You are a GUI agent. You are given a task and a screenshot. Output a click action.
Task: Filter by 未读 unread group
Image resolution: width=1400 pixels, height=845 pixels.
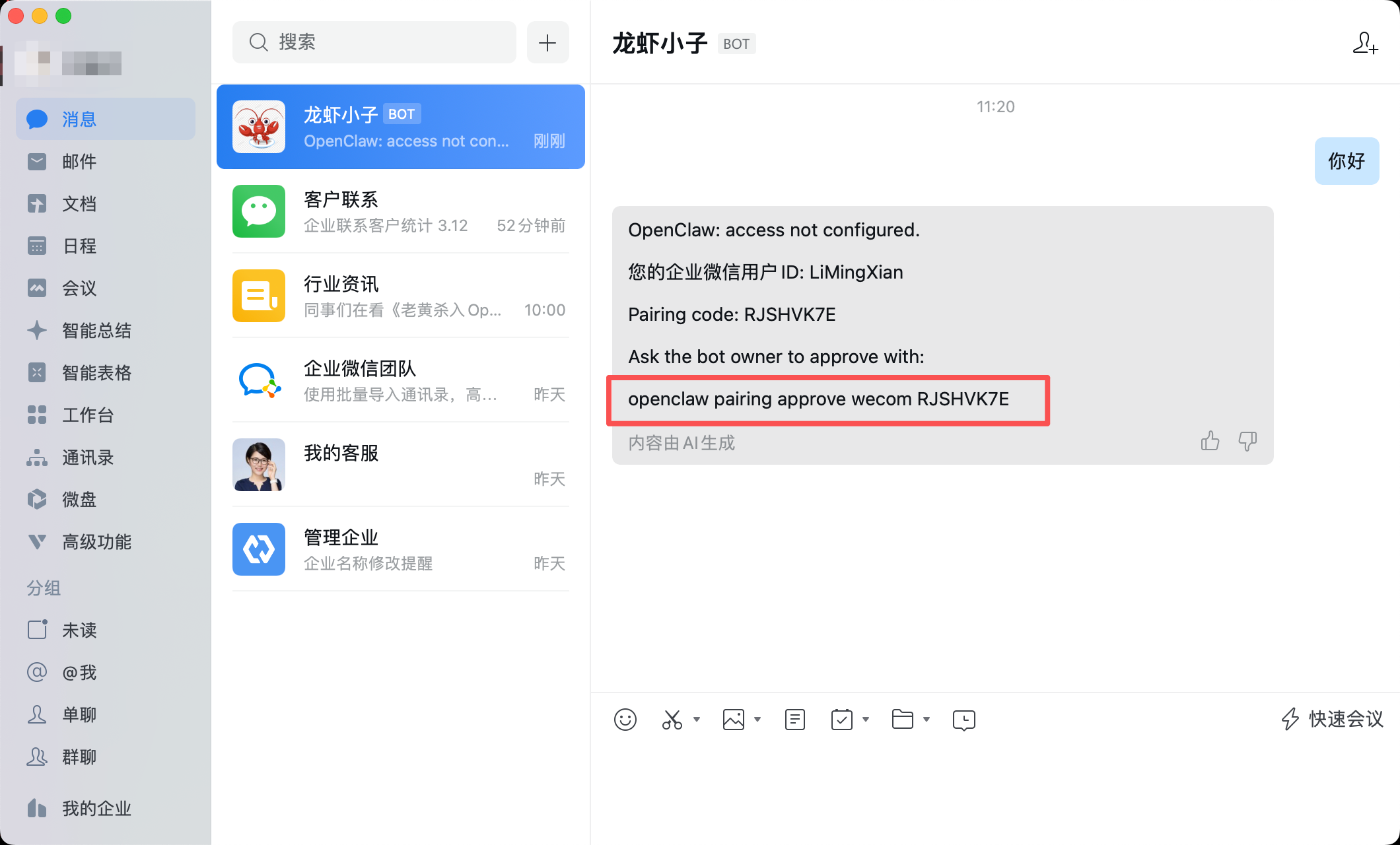click(79, 630)
